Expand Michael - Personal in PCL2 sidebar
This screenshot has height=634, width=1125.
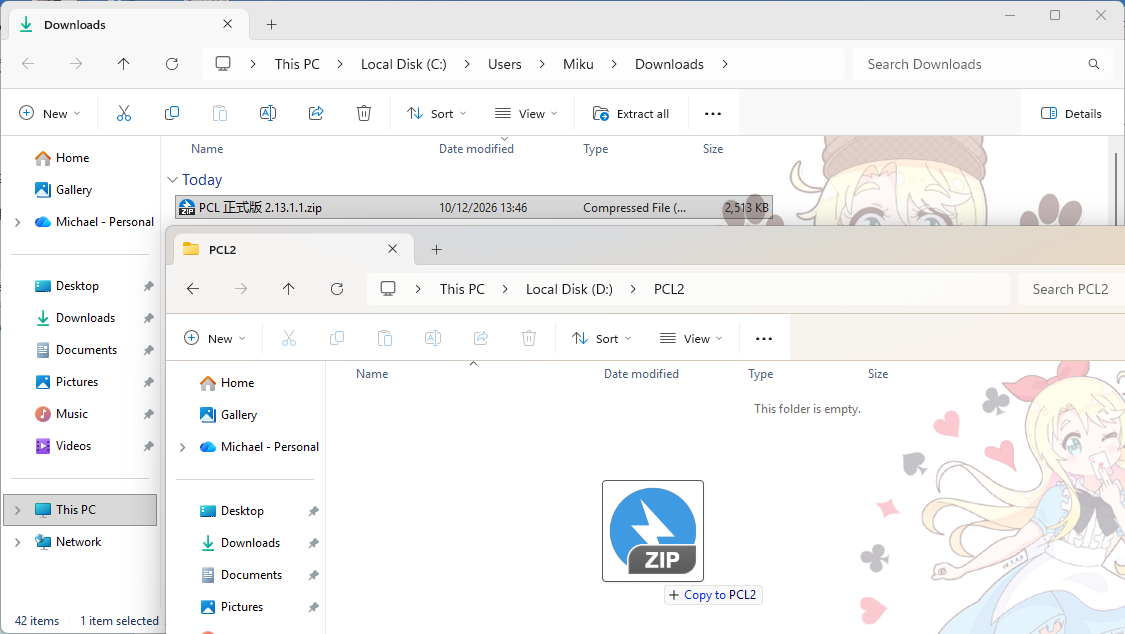click(182, 448)
